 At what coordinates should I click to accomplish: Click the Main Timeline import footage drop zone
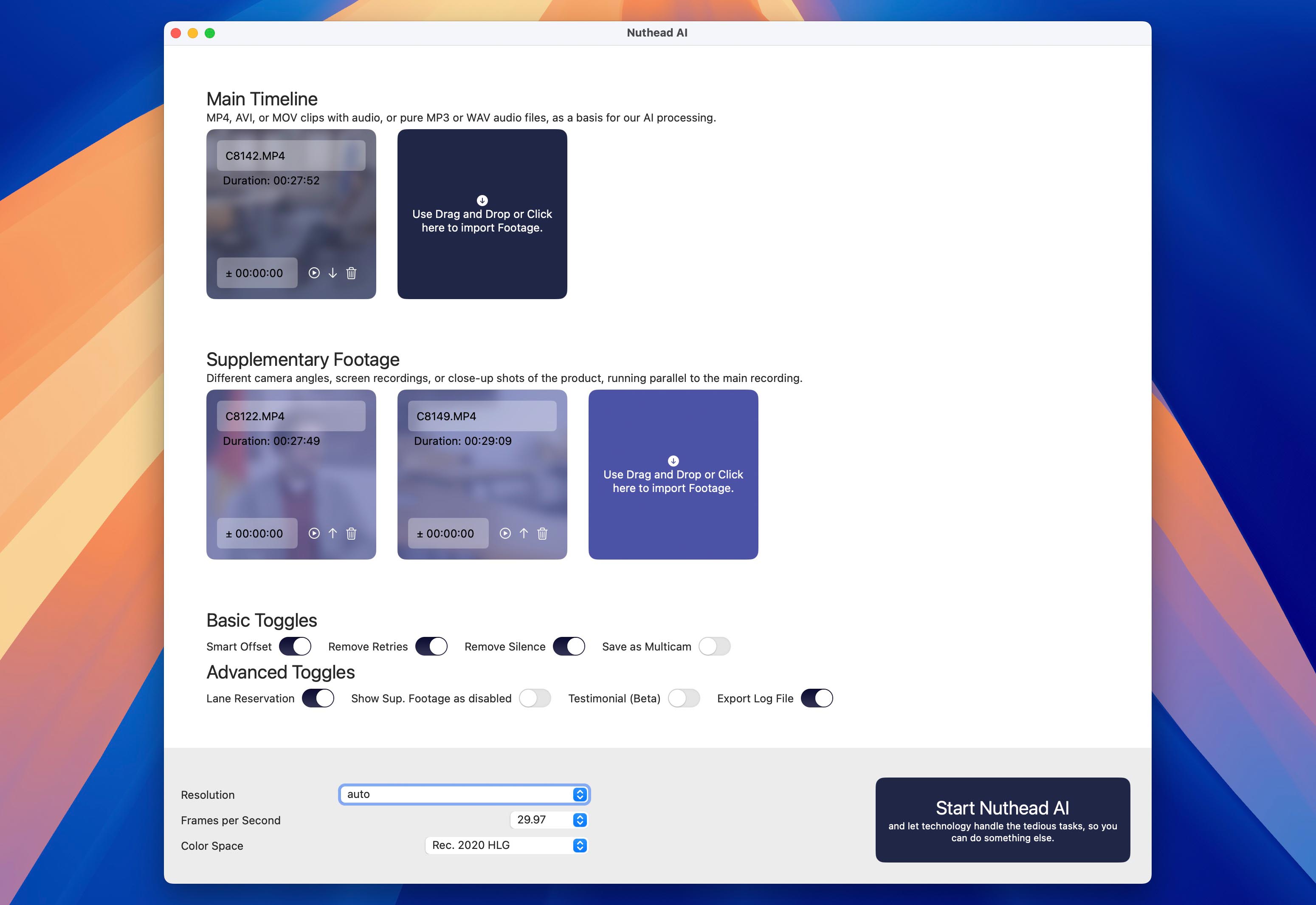click(482, 214)
